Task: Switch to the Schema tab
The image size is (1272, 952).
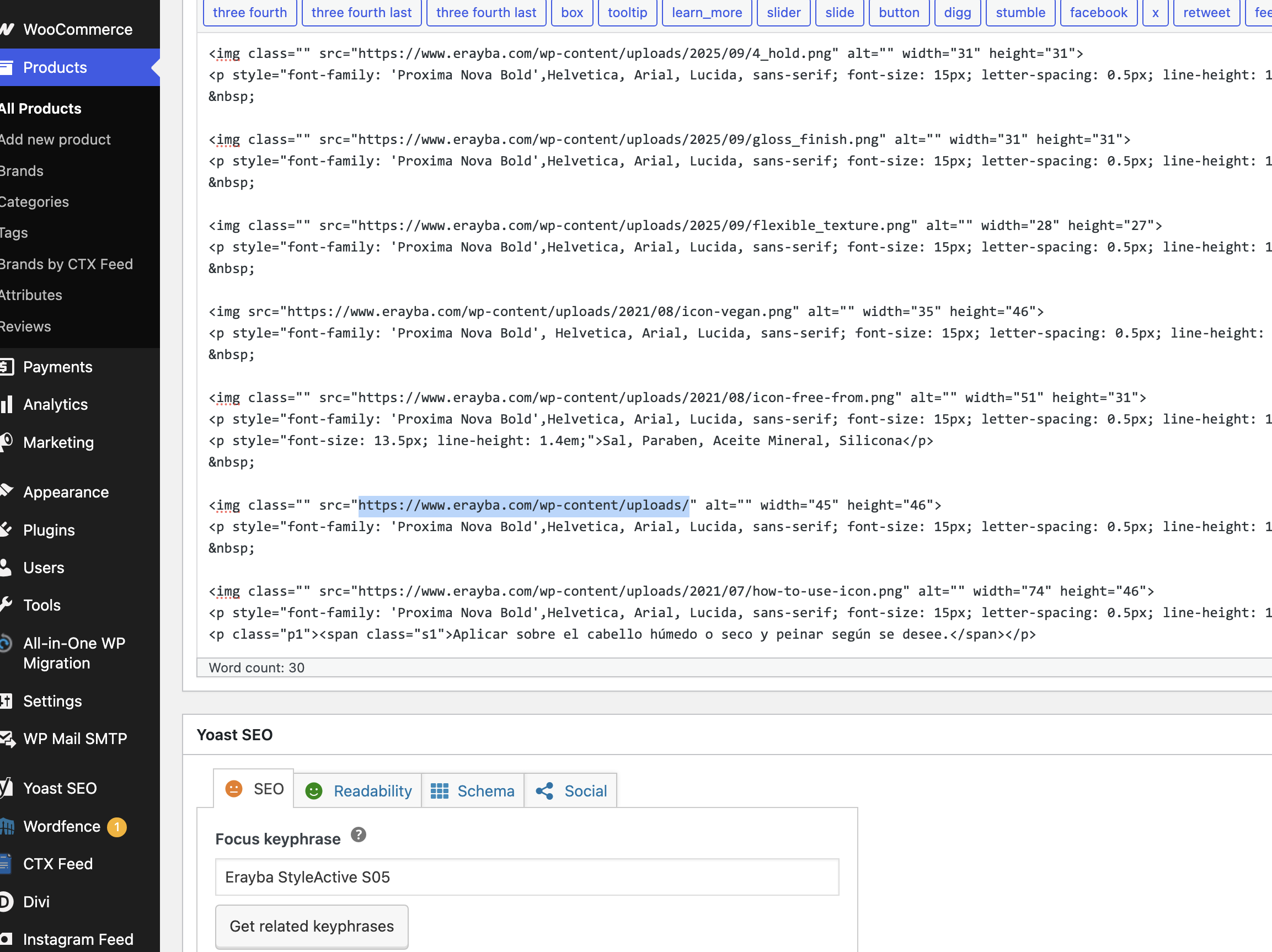Action: point(473,791)
